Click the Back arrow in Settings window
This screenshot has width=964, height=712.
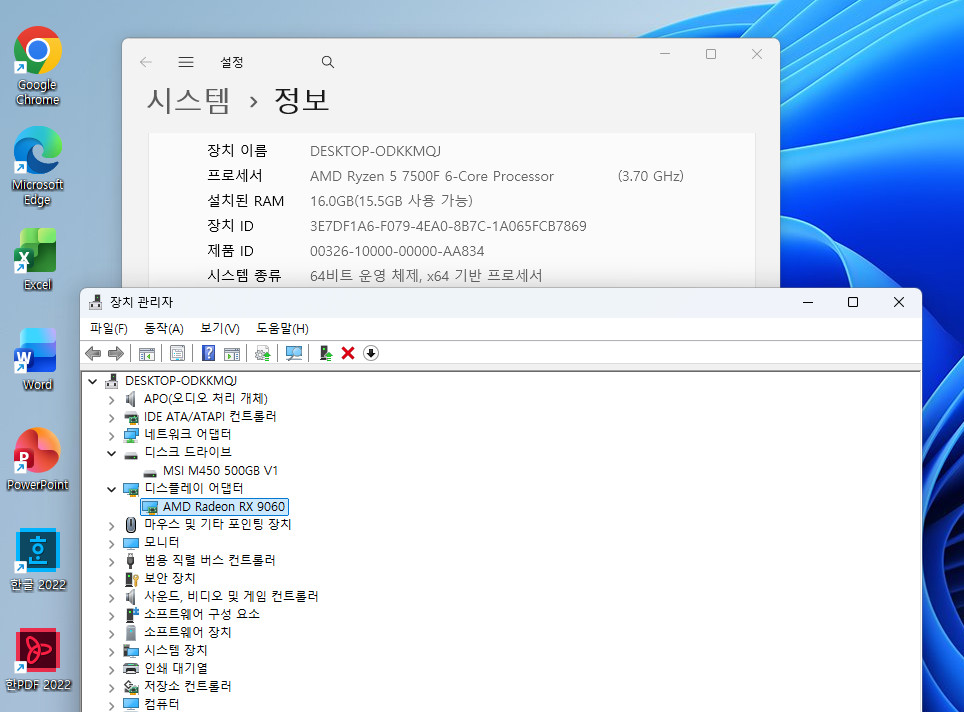145,61
